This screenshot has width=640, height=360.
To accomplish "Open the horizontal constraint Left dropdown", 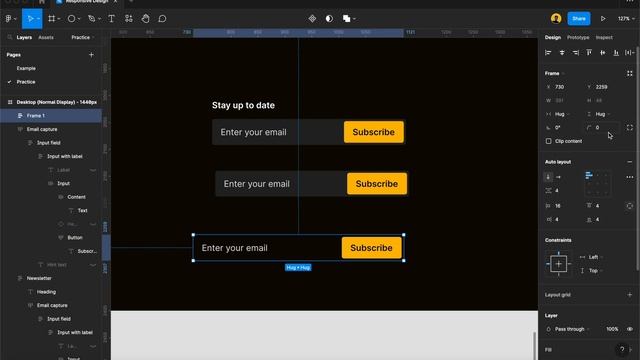I will (592, 257).
